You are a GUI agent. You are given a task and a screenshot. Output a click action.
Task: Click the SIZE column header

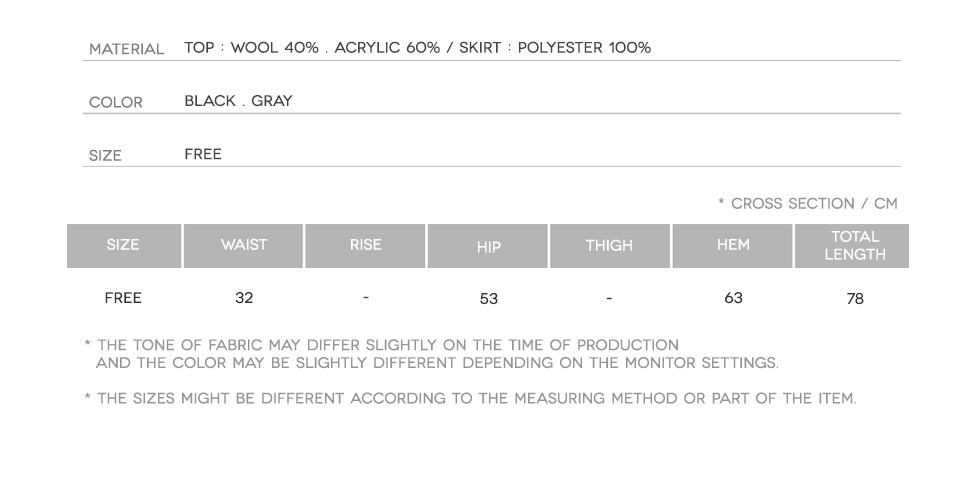point(123,245)
